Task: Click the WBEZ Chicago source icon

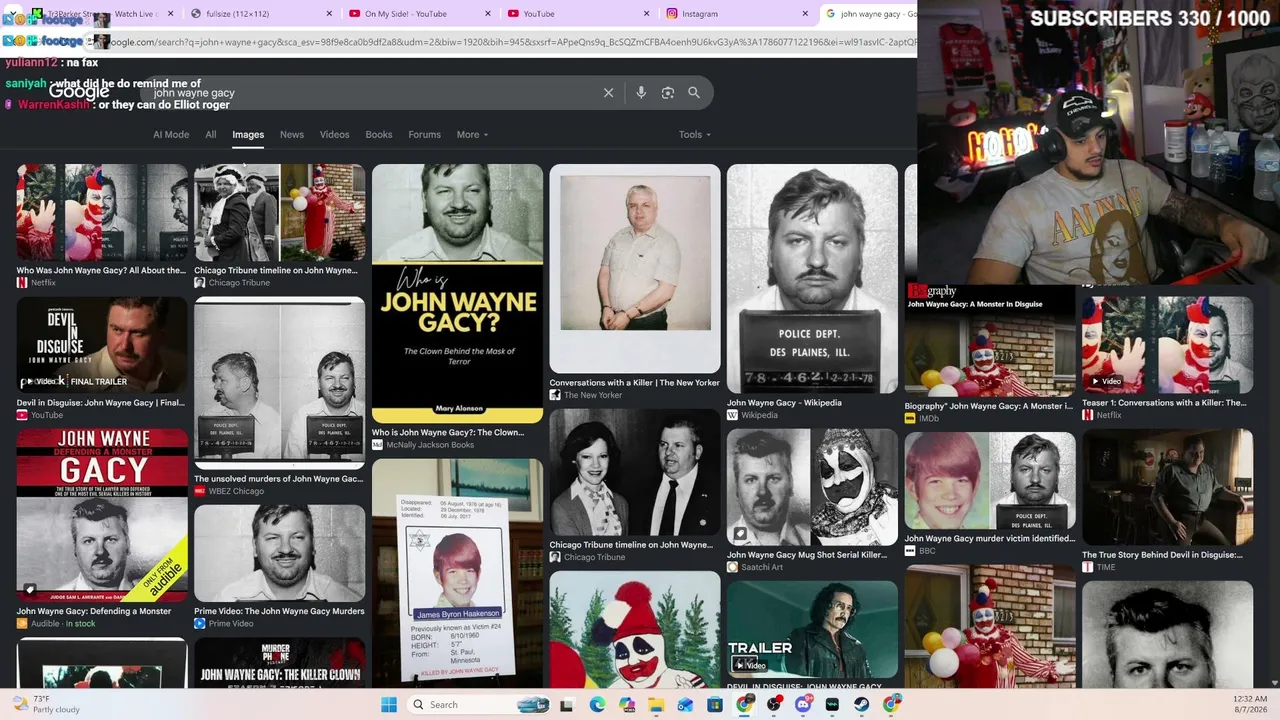Action: 199,491
